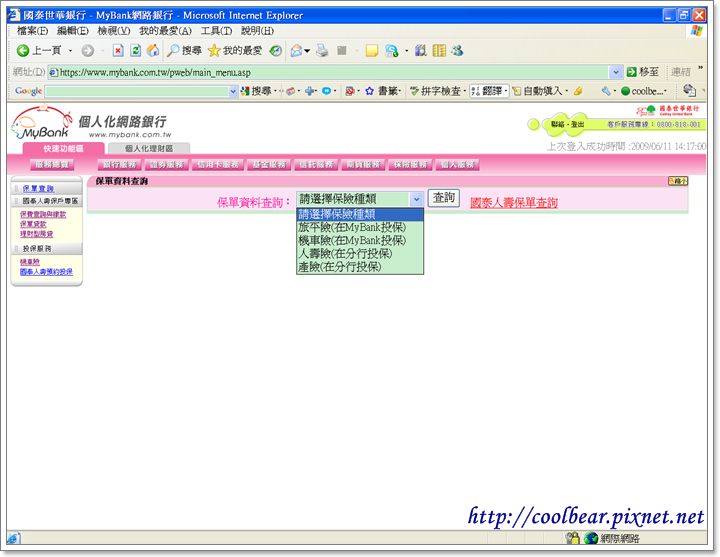Toggle the 請選擇保險種類 combo box arrow
720x557 pixels.
coord(416,199)
